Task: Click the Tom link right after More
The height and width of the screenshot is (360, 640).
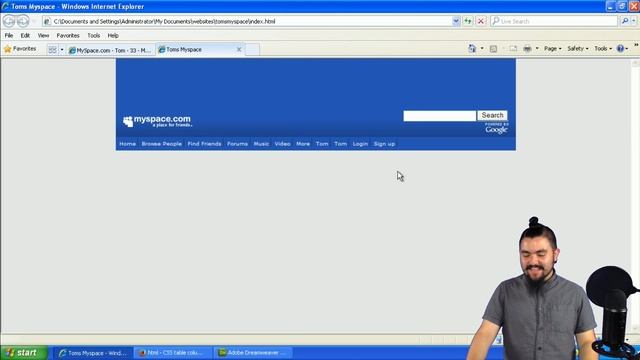Action: [x=322, y=144]
